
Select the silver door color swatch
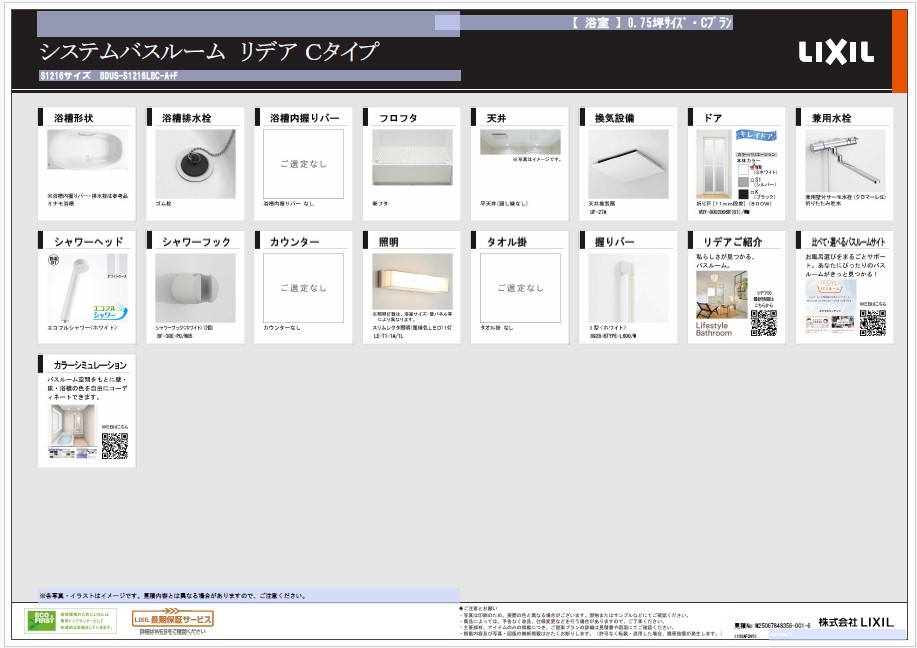click(x=743, y=182)
